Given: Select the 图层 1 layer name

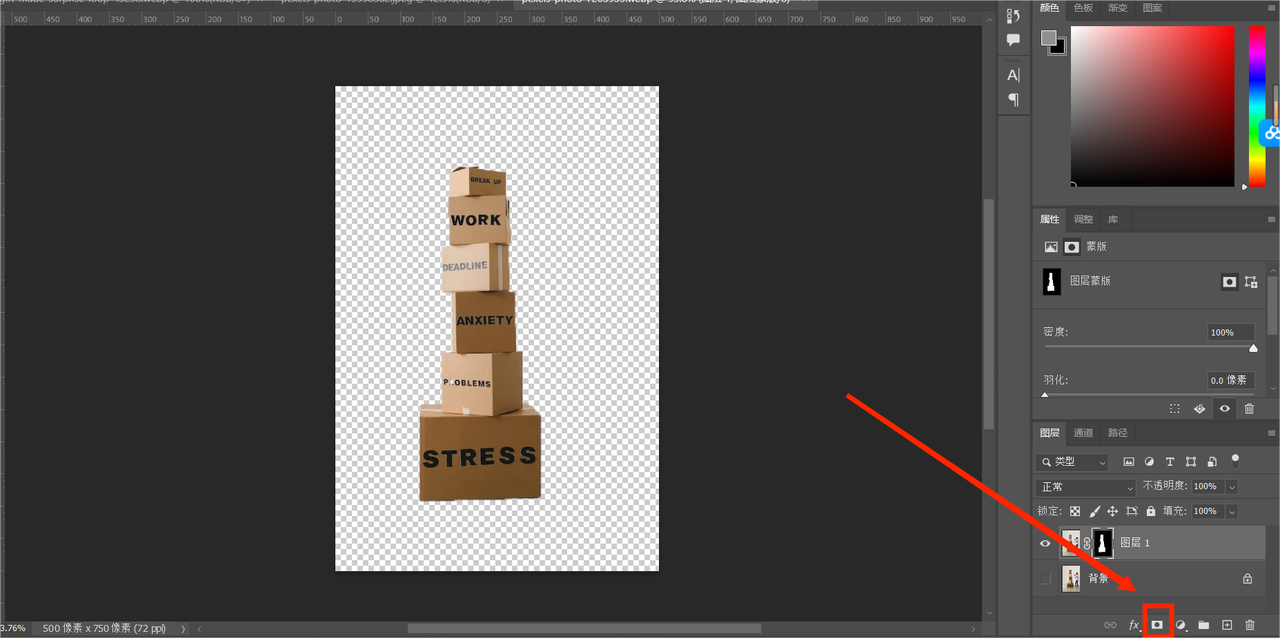Looking at the screenshot, I should [1135, 543].
